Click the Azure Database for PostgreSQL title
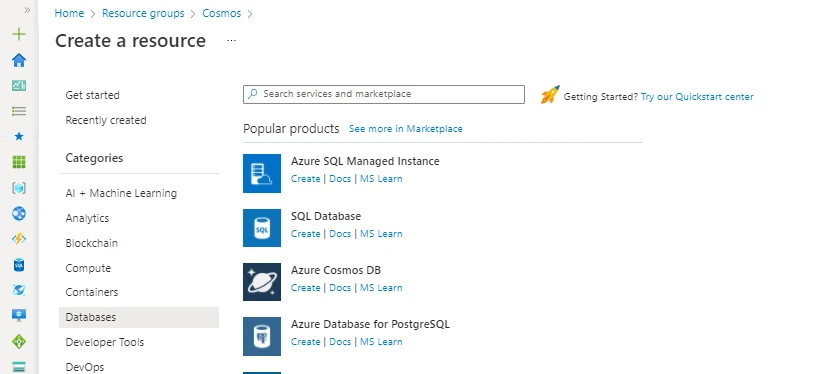Viewport: 819px width, 374px height. (x=370, y=324)
